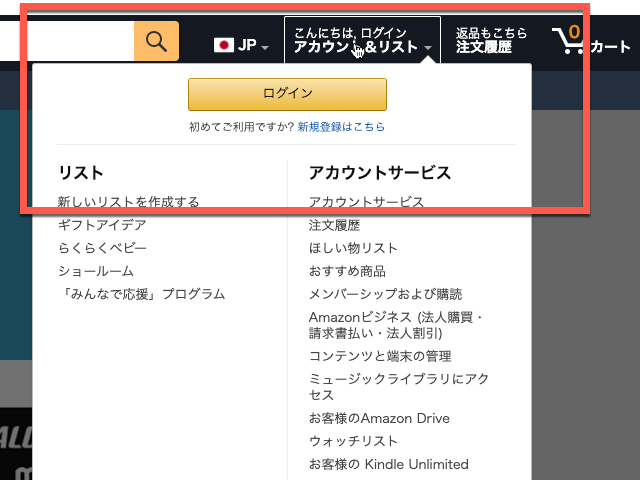Viewport: 640px width, 480px height.
Task: Open the JP language dropdown arrow
Action: pos(265,47)
